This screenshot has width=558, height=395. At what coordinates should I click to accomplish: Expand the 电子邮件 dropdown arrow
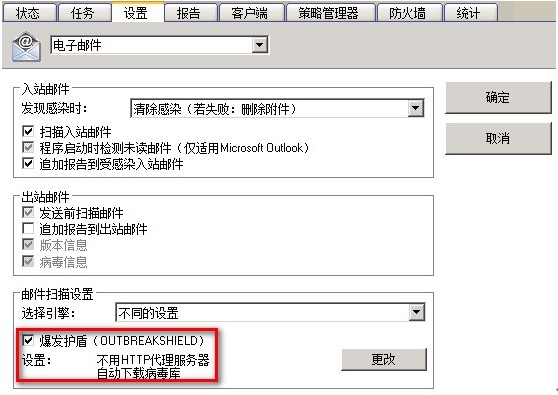(x=259, y=45)
